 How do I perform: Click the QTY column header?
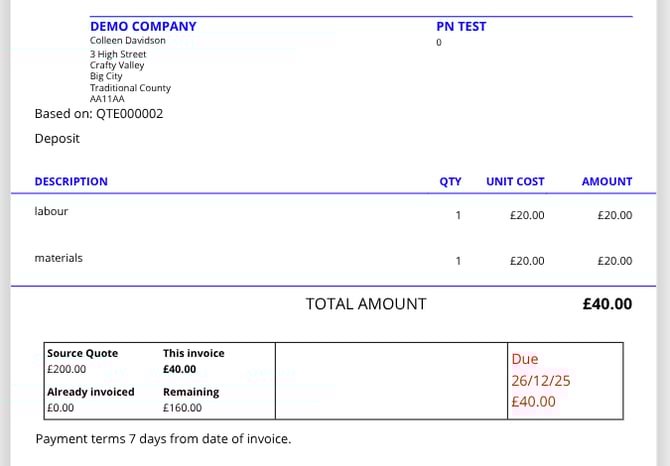click(450, 182)
